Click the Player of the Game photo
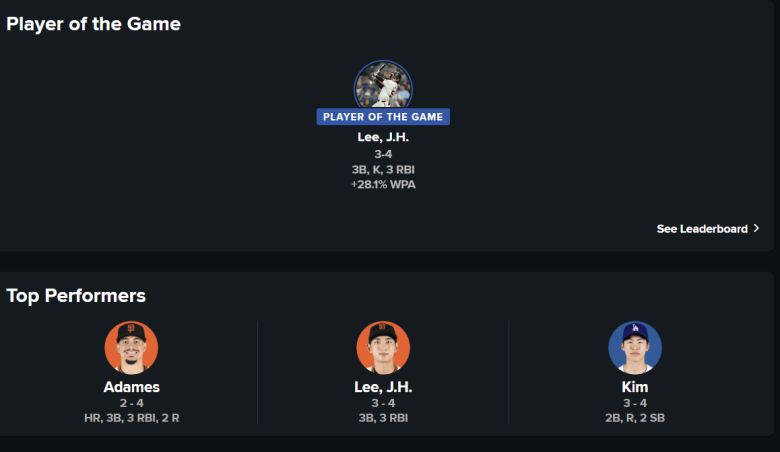The width and height of the screenshot is (780, 452). 383,85
